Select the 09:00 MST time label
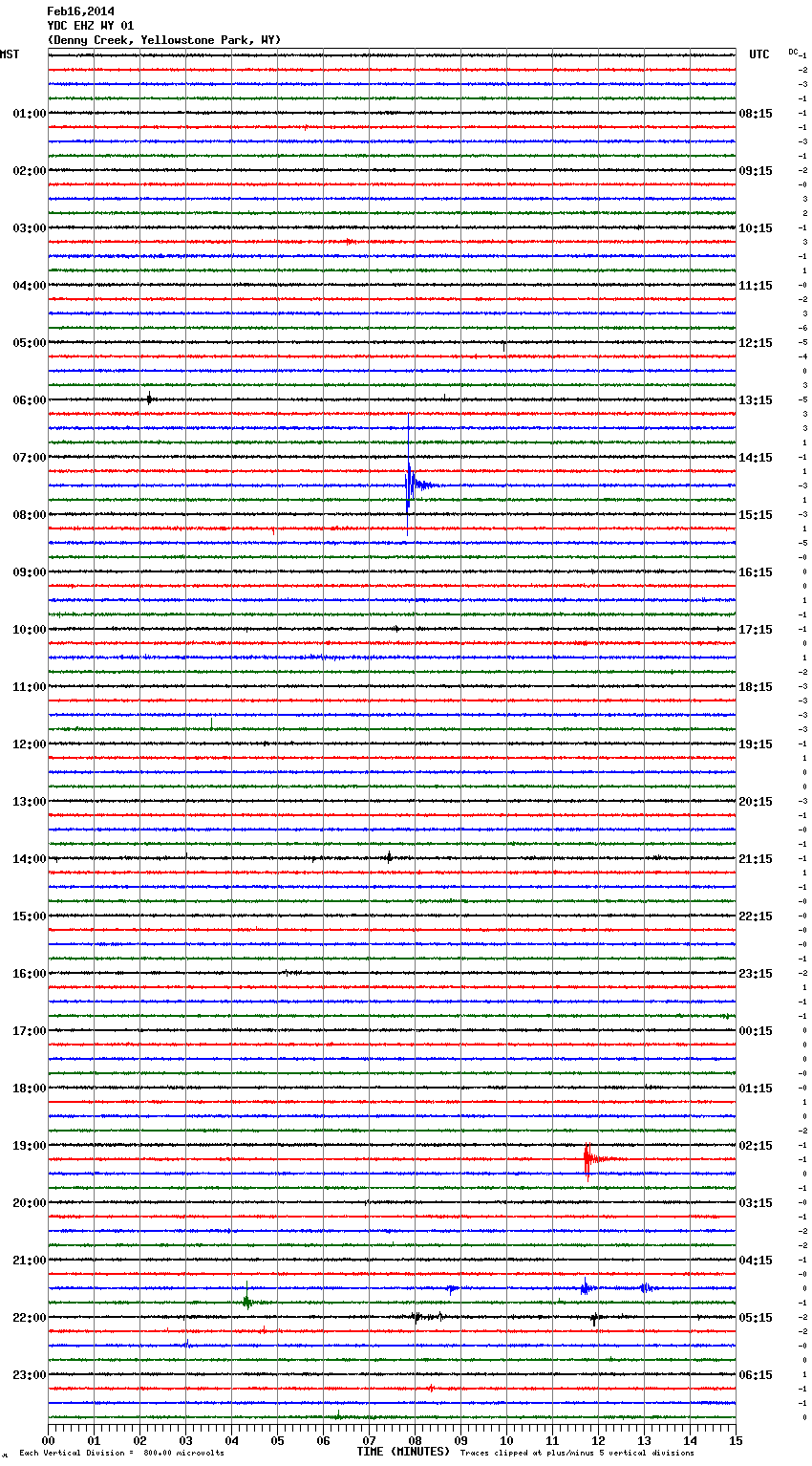 point(30,572)
